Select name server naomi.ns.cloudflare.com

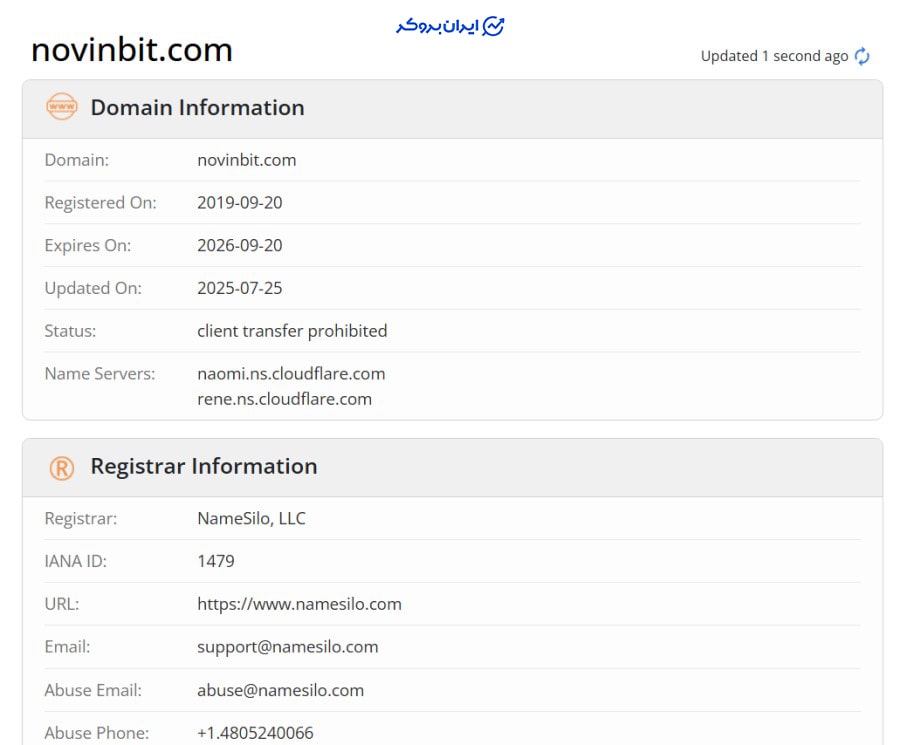[291, 374]
